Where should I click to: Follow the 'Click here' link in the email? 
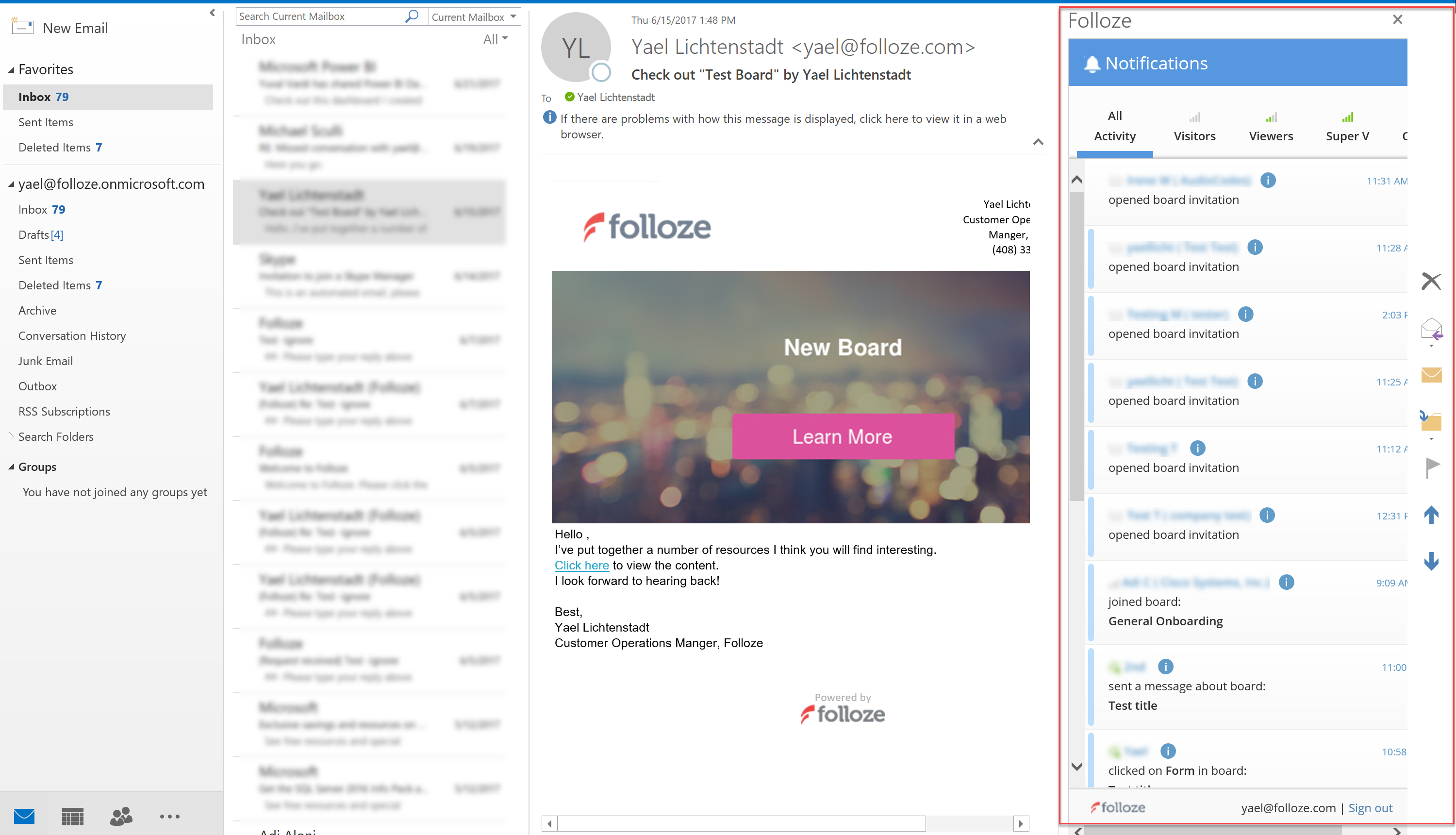coord(581,565)
